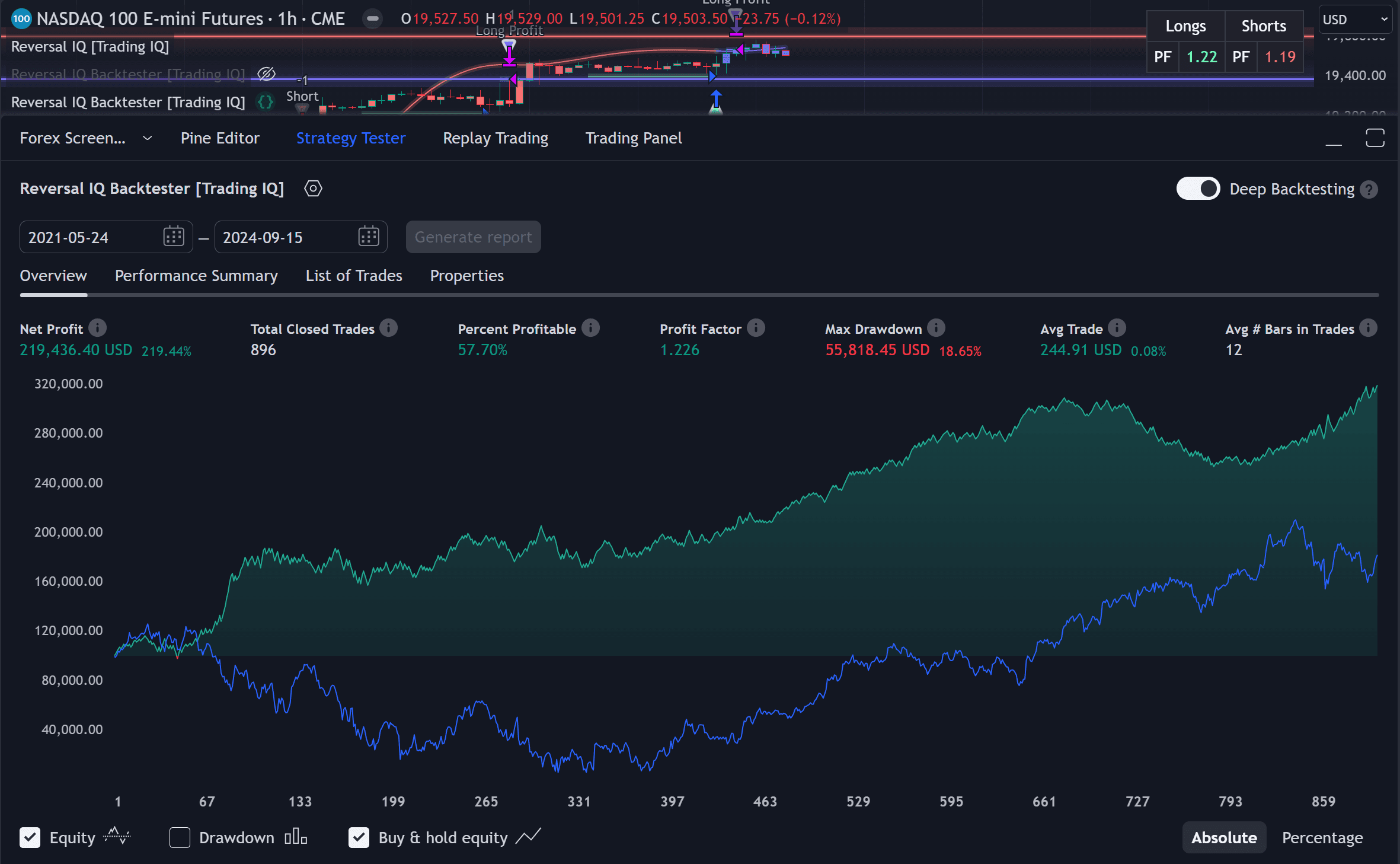Click the Longs column header
This screenshot has height=864, width=1400.
(x=1185, y=26)
